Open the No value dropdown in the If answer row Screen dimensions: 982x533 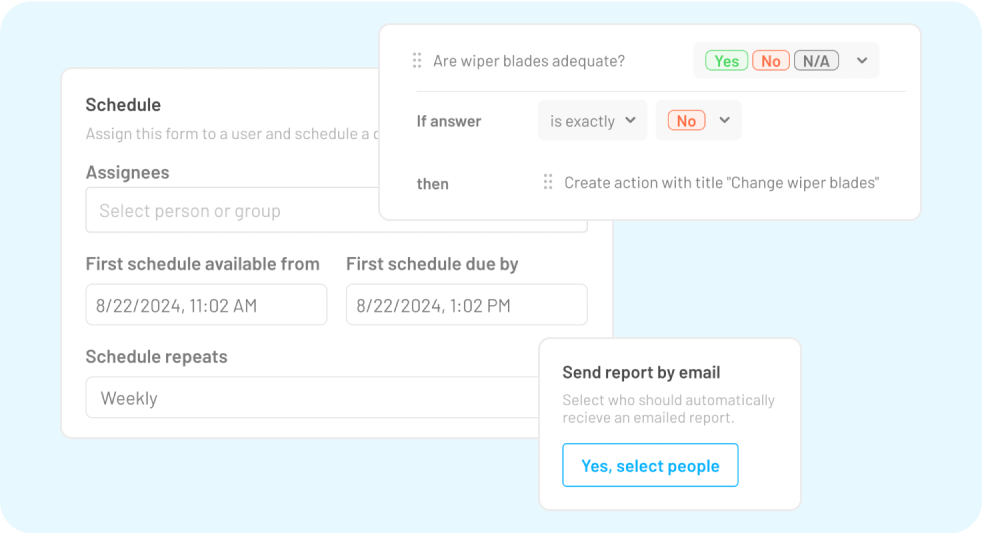[698, 121]
